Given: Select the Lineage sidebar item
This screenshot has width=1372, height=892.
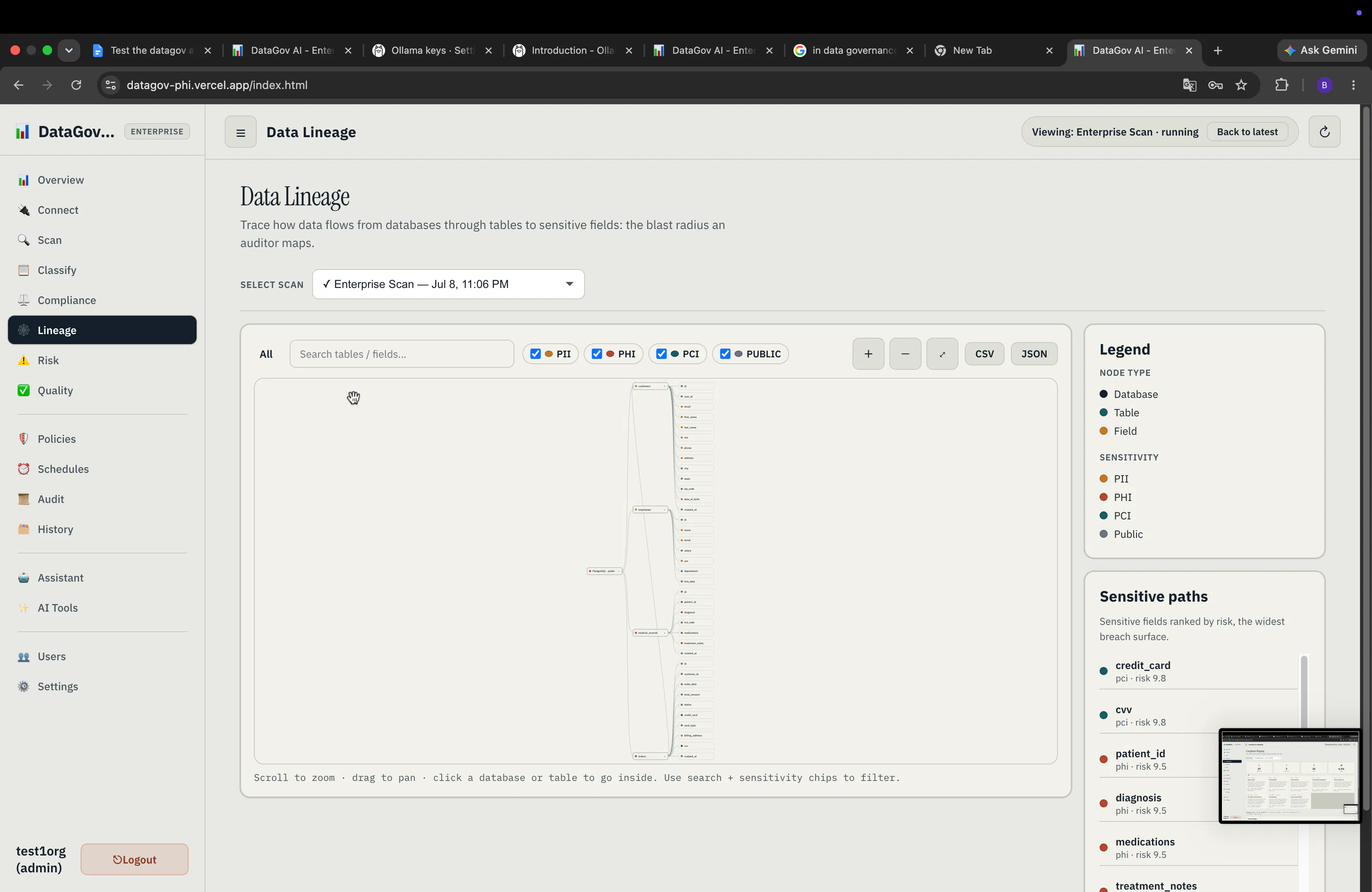Looking at the screenshot, I should click(x=102, y=330).
